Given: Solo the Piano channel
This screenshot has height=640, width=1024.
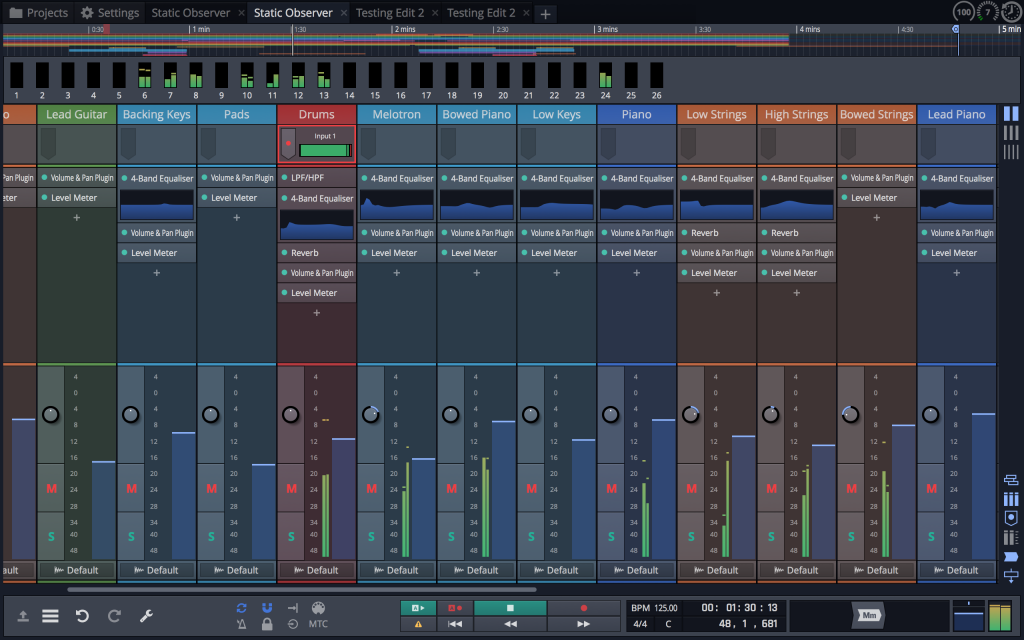Looking at the screenshot, I should pyautogui.click(x=611, y=536).
